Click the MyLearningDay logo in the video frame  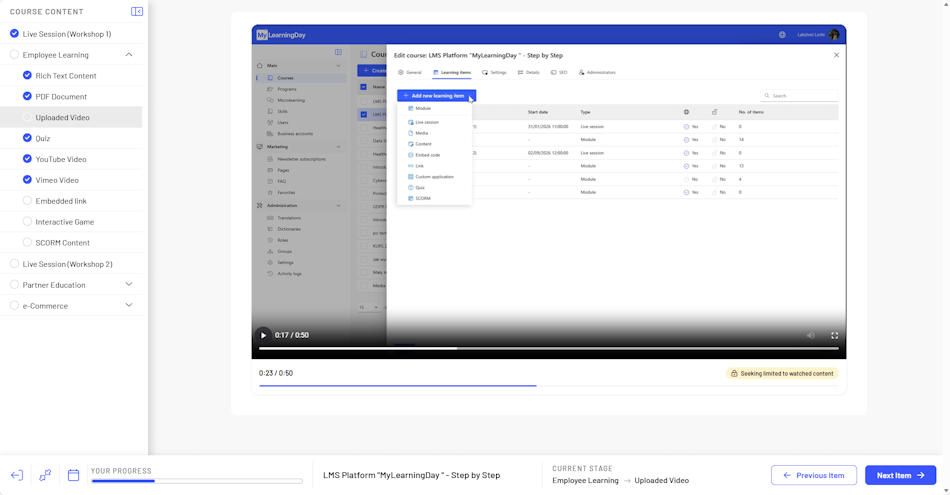281,35
